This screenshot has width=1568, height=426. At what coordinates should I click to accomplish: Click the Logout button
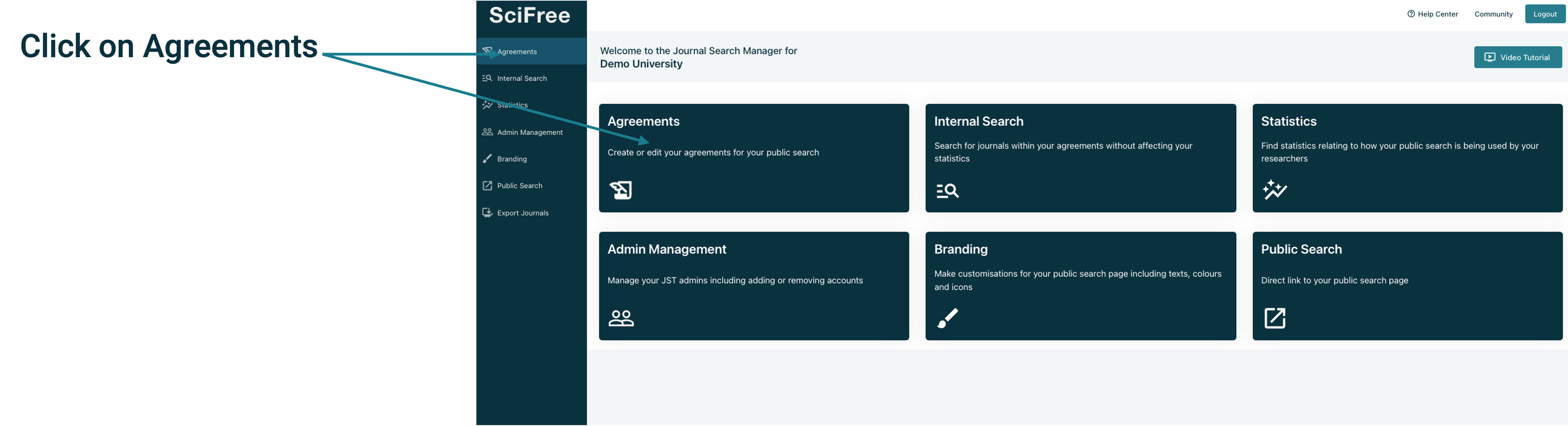(x=1545, y=13)
